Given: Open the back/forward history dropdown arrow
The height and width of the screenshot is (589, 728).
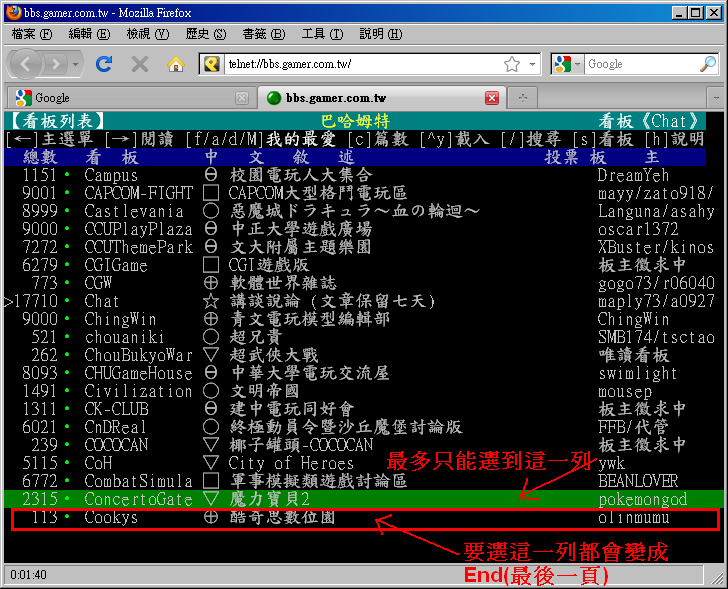Looking at the screenshot, I should click(x=76, y=64).
